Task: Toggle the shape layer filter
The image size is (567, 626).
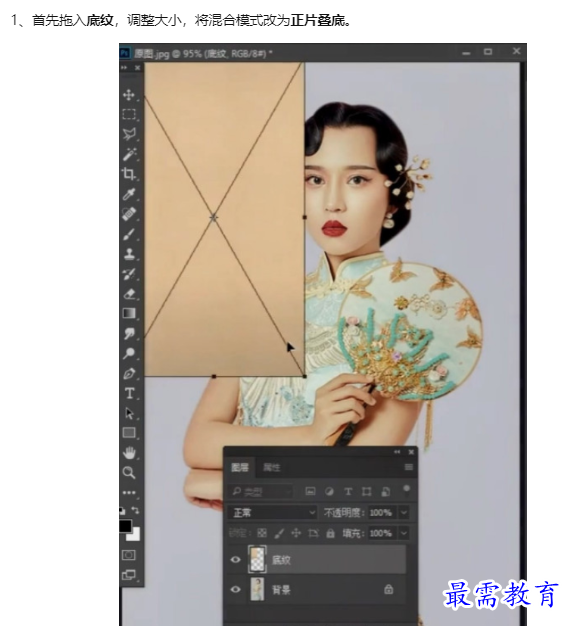Action: [366, 491]
